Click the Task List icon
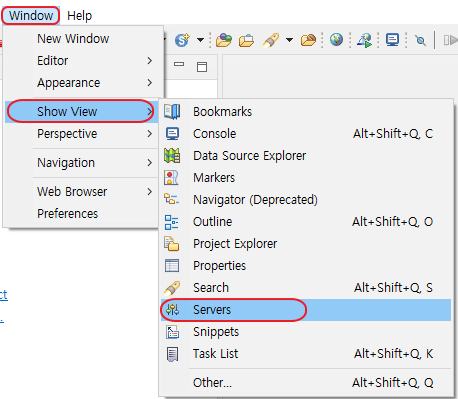 [172, 354]
